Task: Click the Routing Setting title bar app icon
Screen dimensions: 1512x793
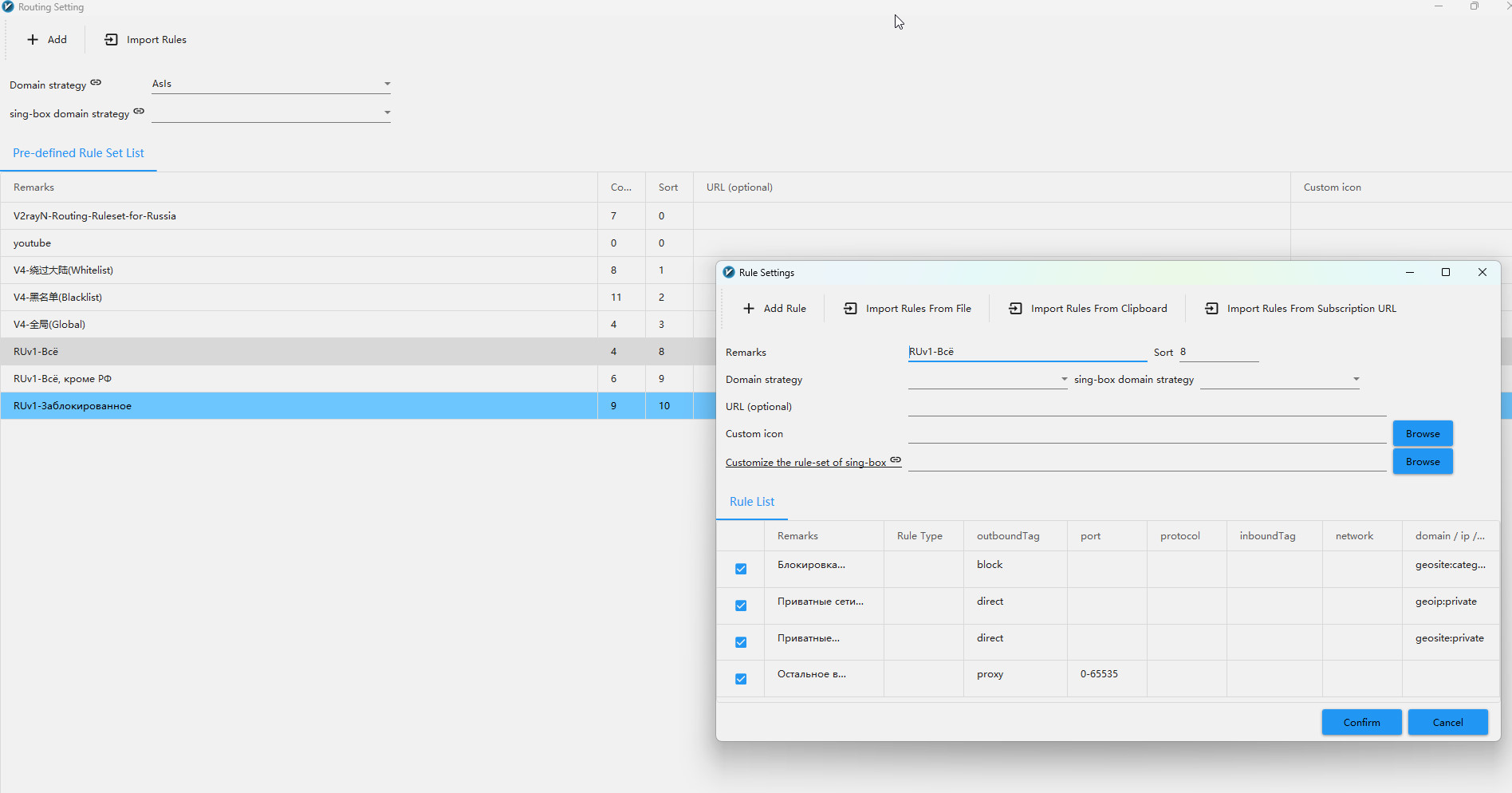Action: [8, 6]
